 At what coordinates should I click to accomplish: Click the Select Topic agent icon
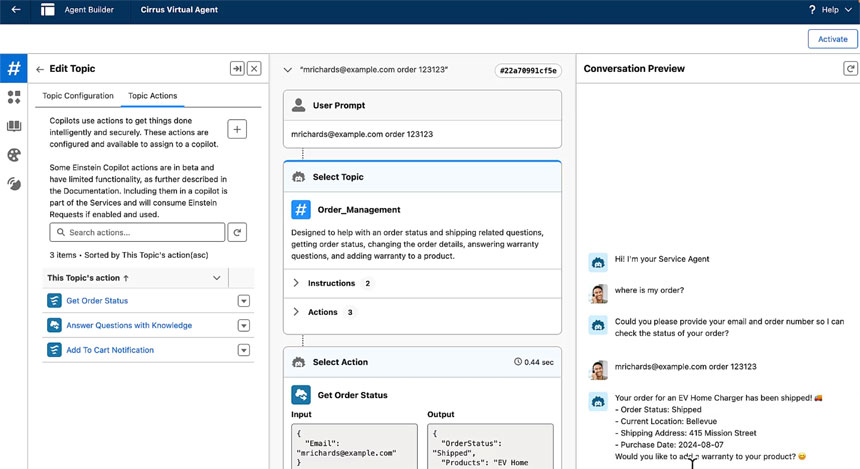point(298,177)
